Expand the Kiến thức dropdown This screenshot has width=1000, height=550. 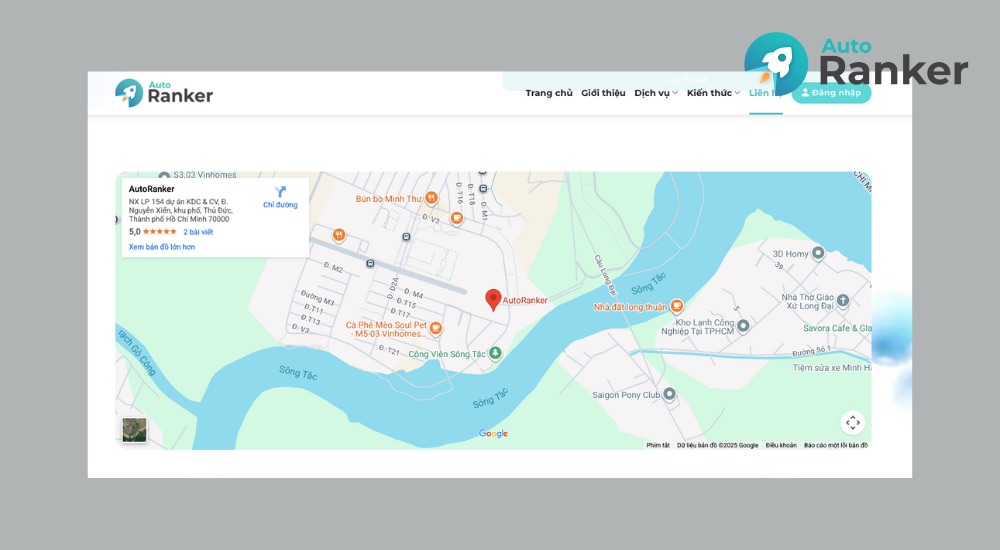tap(713, 93)
